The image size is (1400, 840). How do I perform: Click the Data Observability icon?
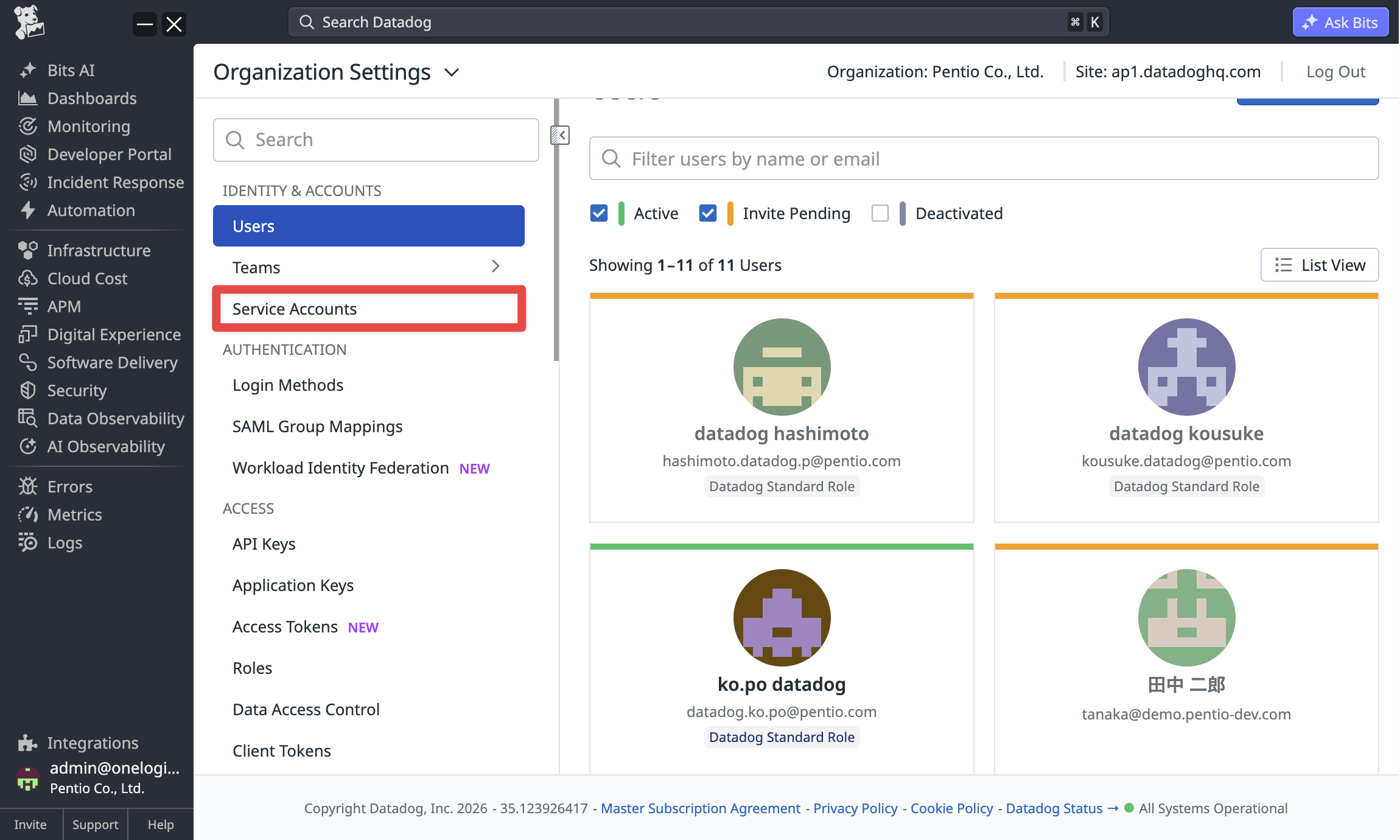tap(27, 418)
